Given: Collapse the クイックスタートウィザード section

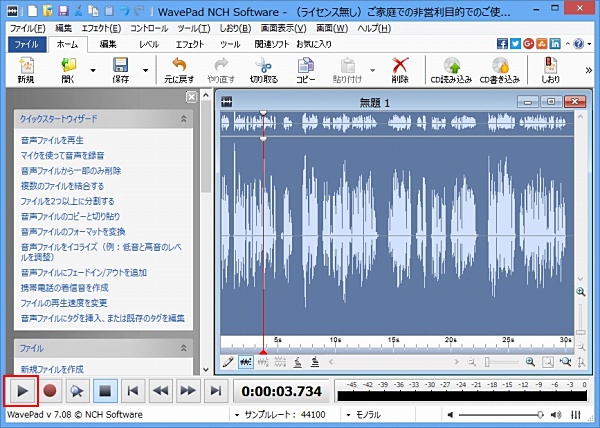Looking at the screenshot, I should coord(184,119).
